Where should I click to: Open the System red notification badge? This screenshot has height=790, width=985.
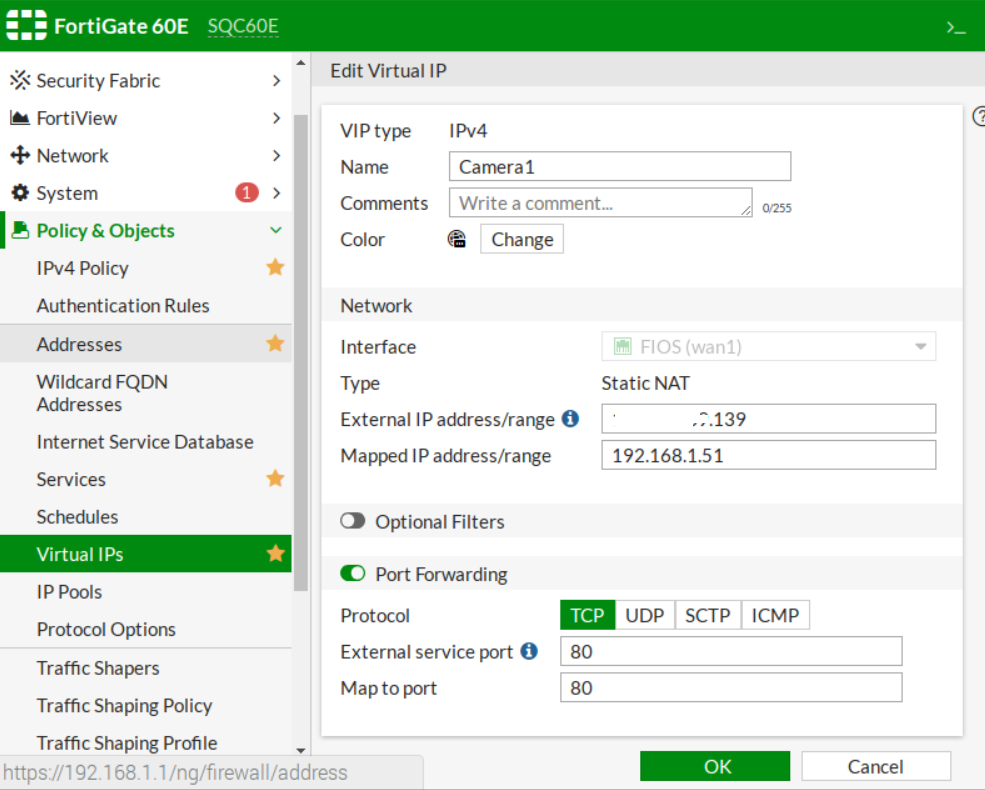tap(247, 192)
